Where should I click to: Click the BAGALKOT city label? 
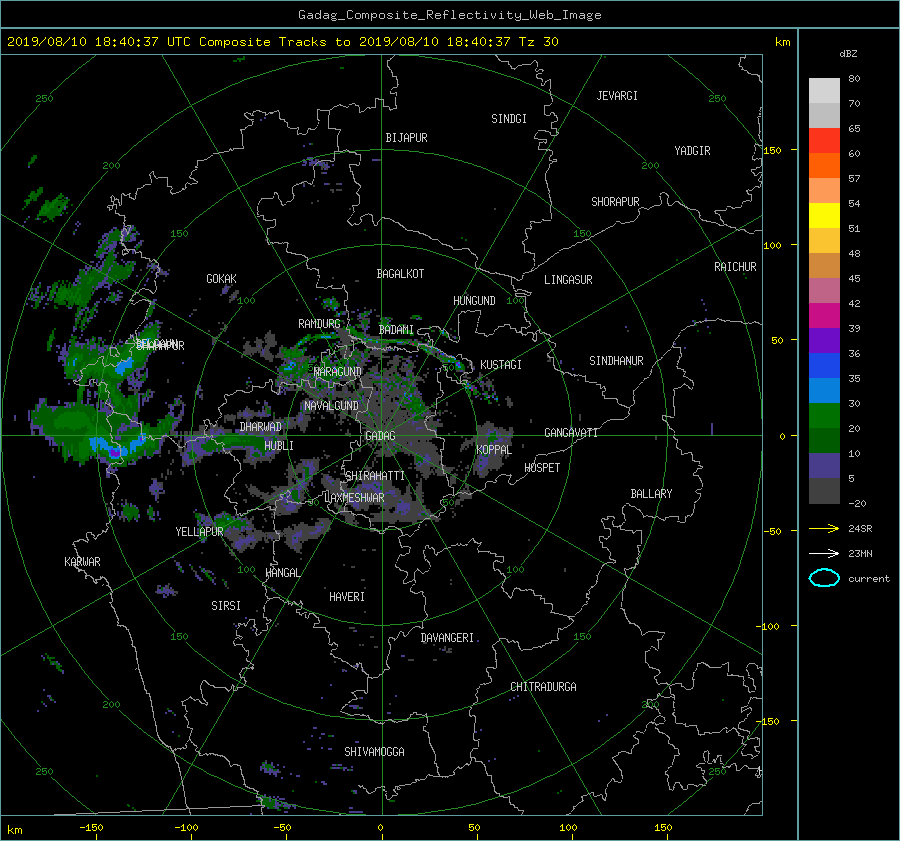point(400,274)
